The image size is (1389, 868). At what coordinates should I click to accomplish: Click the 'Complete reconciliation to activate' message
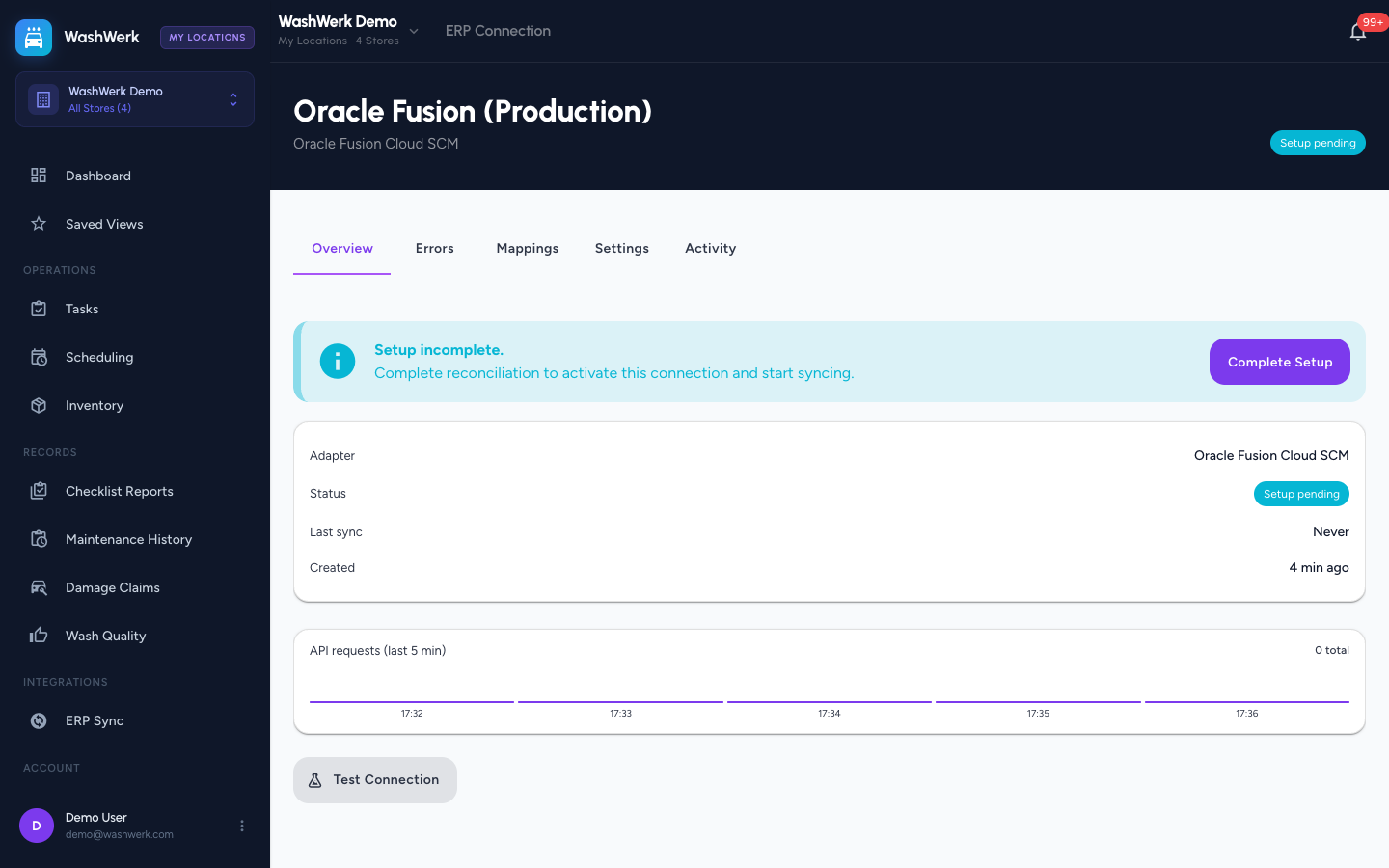(x=614, y=373)
